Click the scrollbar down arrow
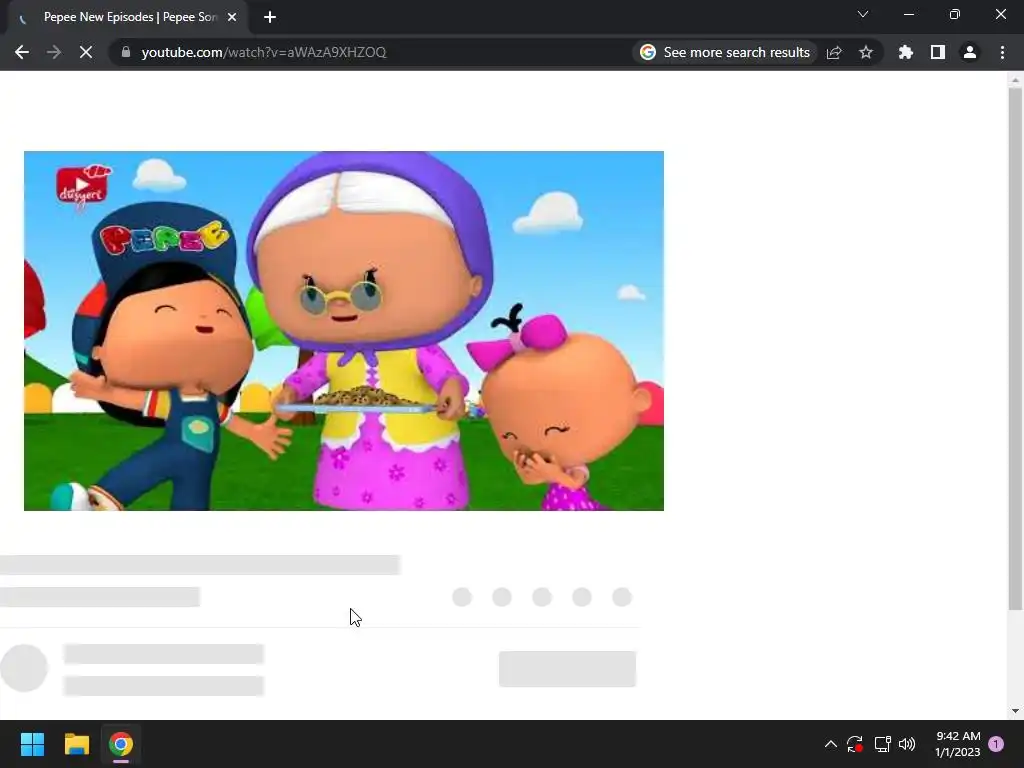 pos(1015,711)
